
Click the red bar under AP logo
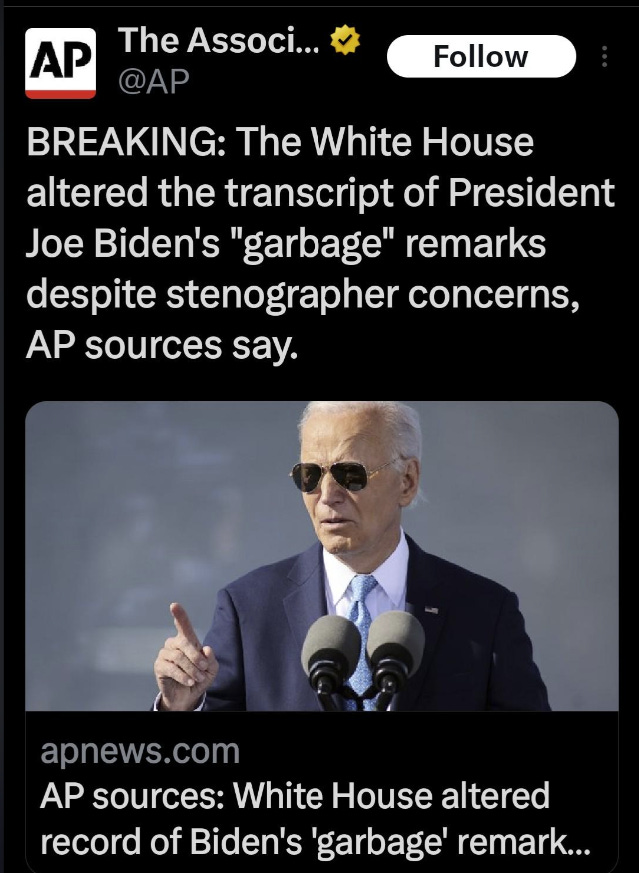click(x=60, y=94)
